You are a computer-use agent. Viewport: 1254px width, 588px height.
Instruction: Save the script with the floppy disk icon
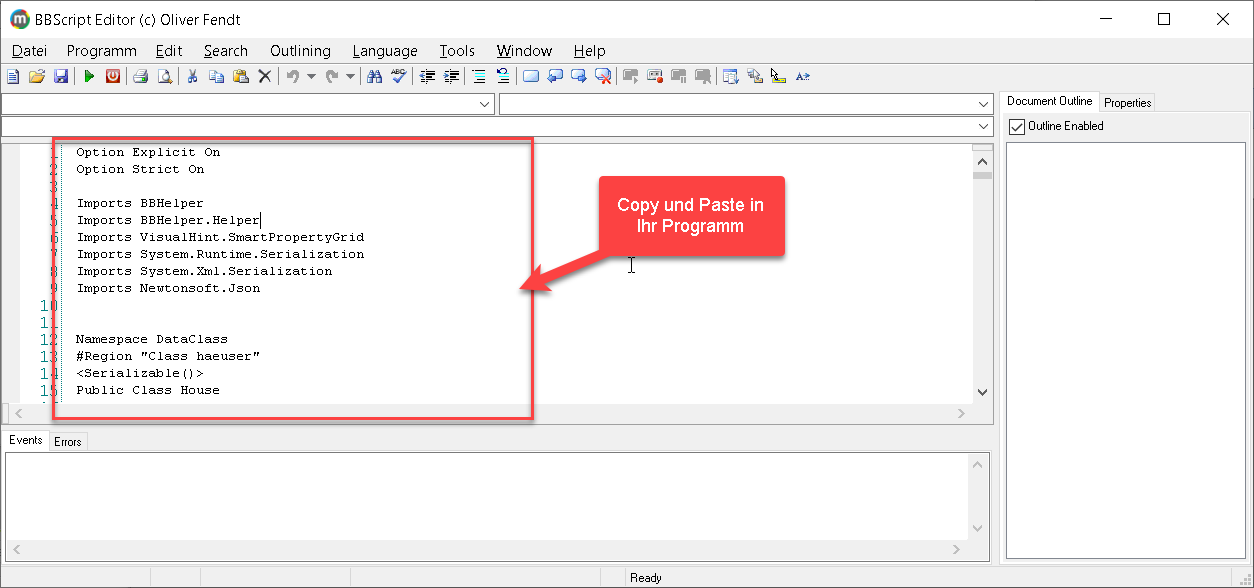pyautogui.click(x=61, y=76)
